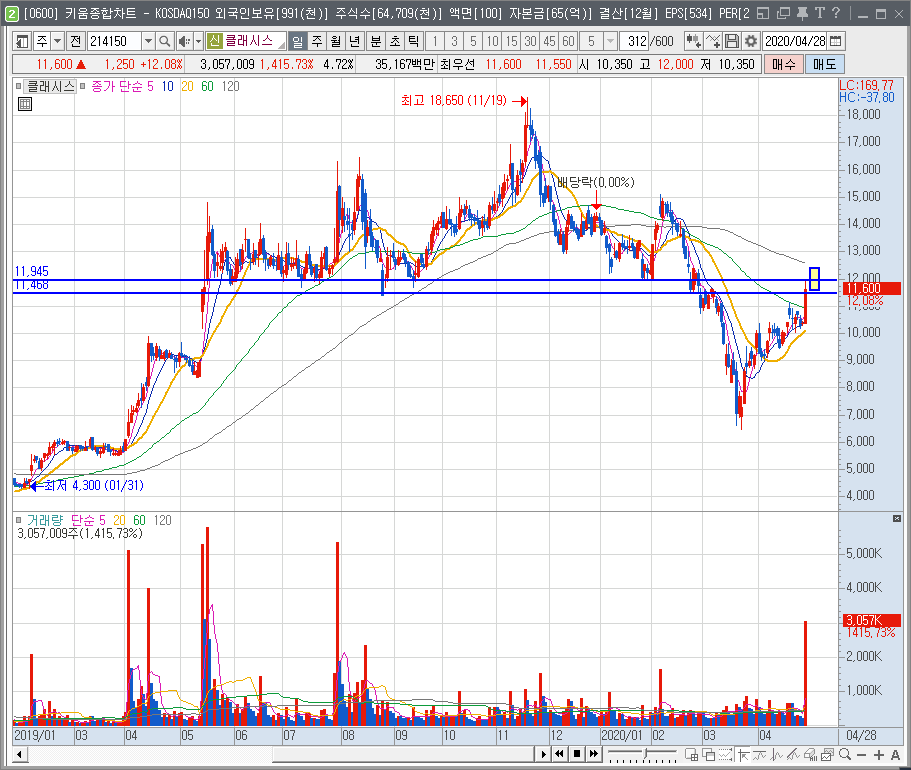Click the 신 button before stock name

tap(214, 41)
